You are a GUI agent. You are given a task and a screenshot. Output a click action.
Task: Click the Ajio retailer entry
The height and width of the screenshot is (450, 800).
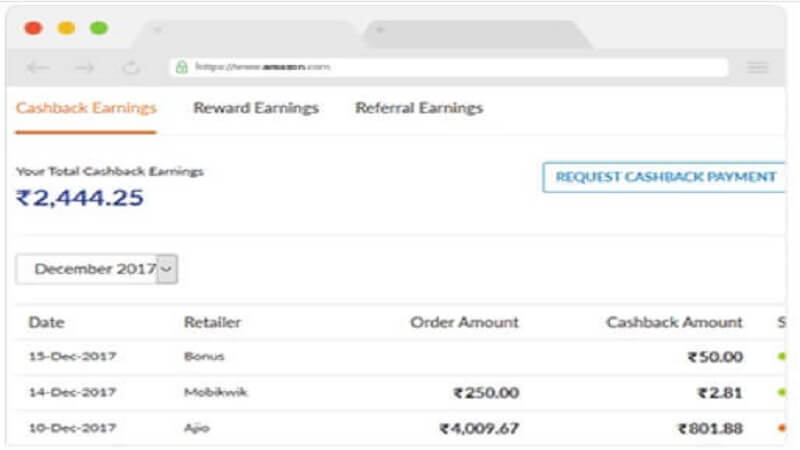pos(197,429)
